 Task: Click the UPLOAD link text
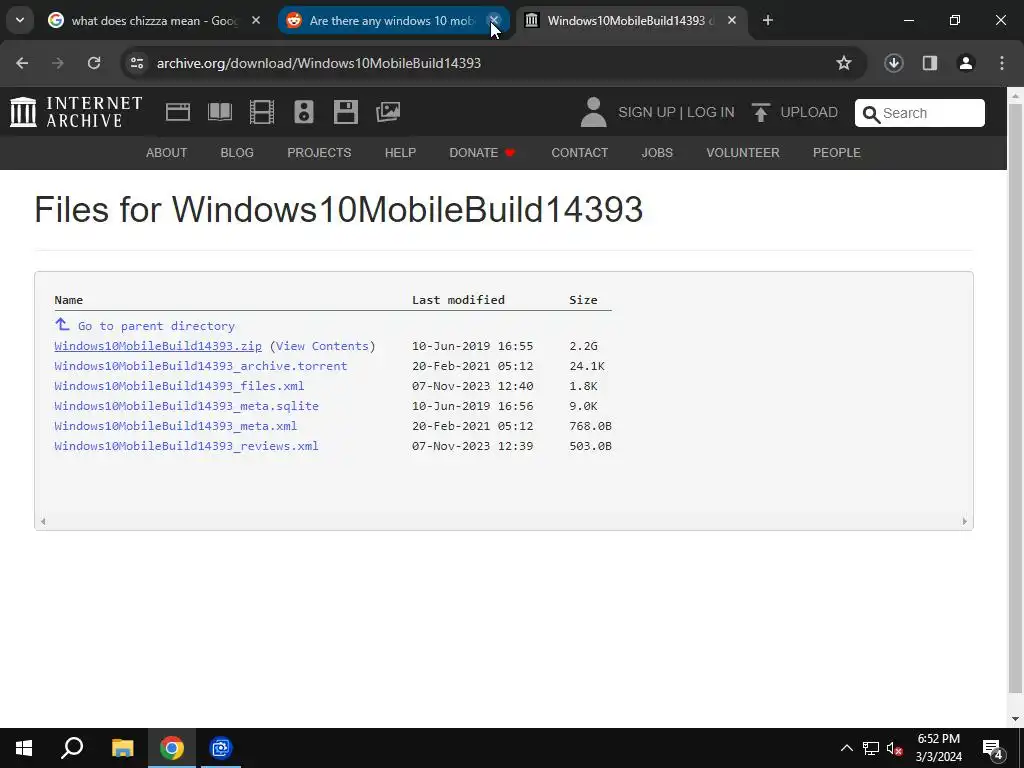(808, 112)
